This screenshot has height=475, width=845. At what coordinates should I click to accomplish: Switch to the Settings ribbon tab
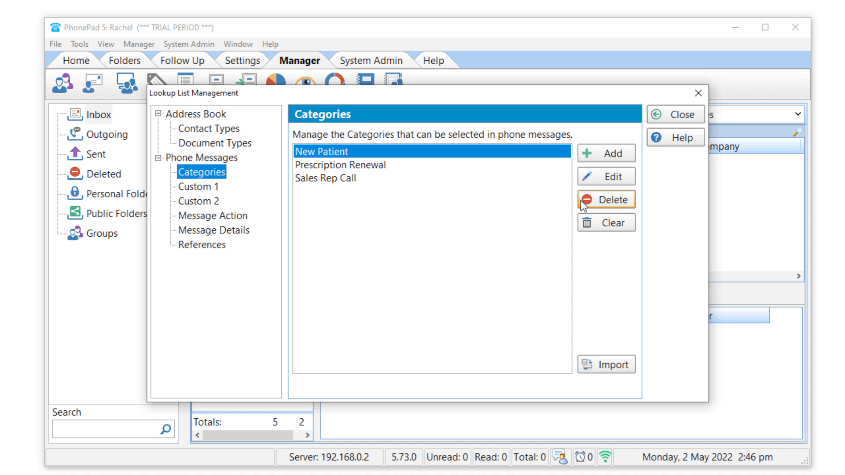pyautogui.click(x=243, y=60)
